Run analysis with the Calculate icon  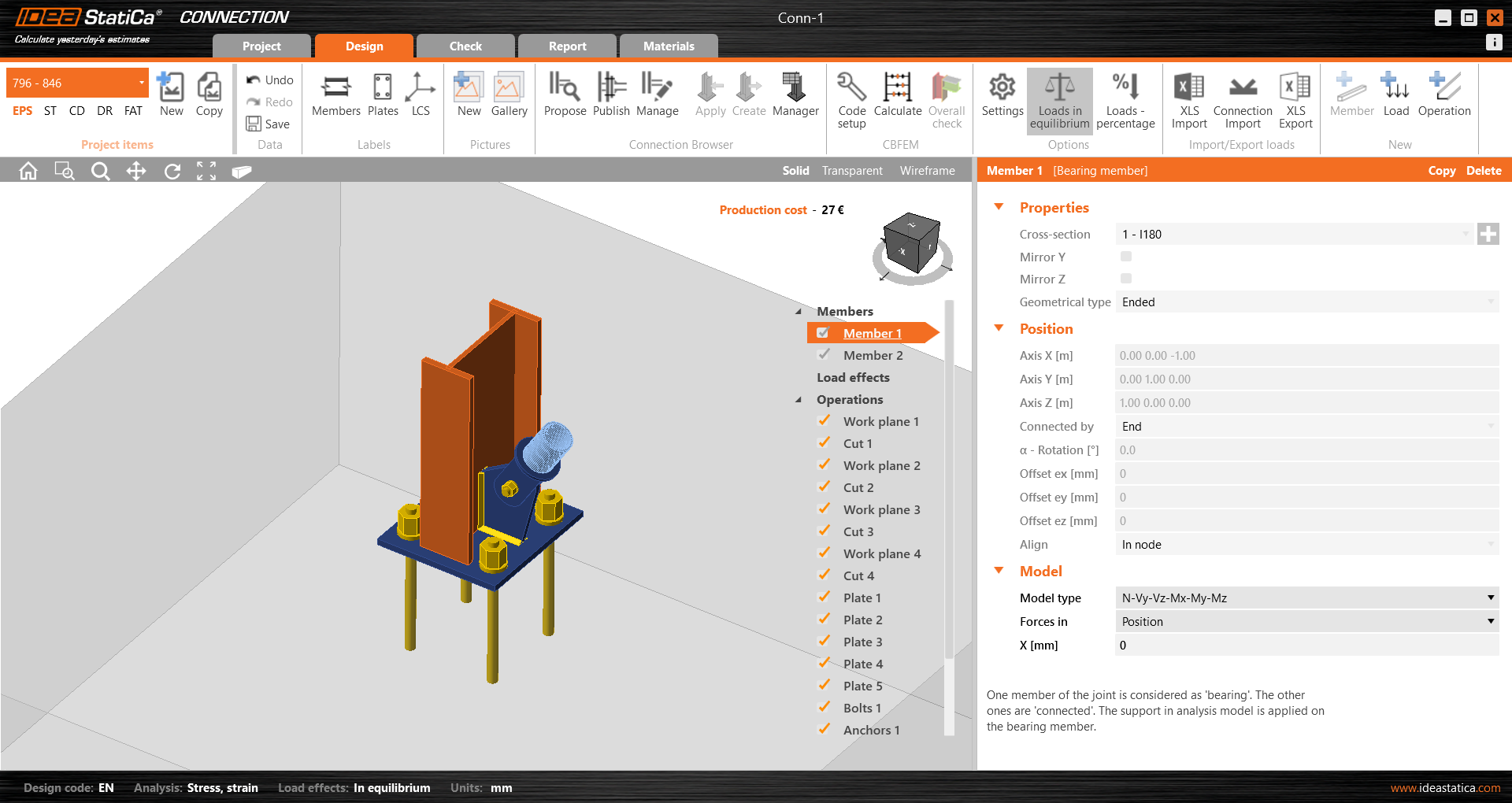(897, 94)
